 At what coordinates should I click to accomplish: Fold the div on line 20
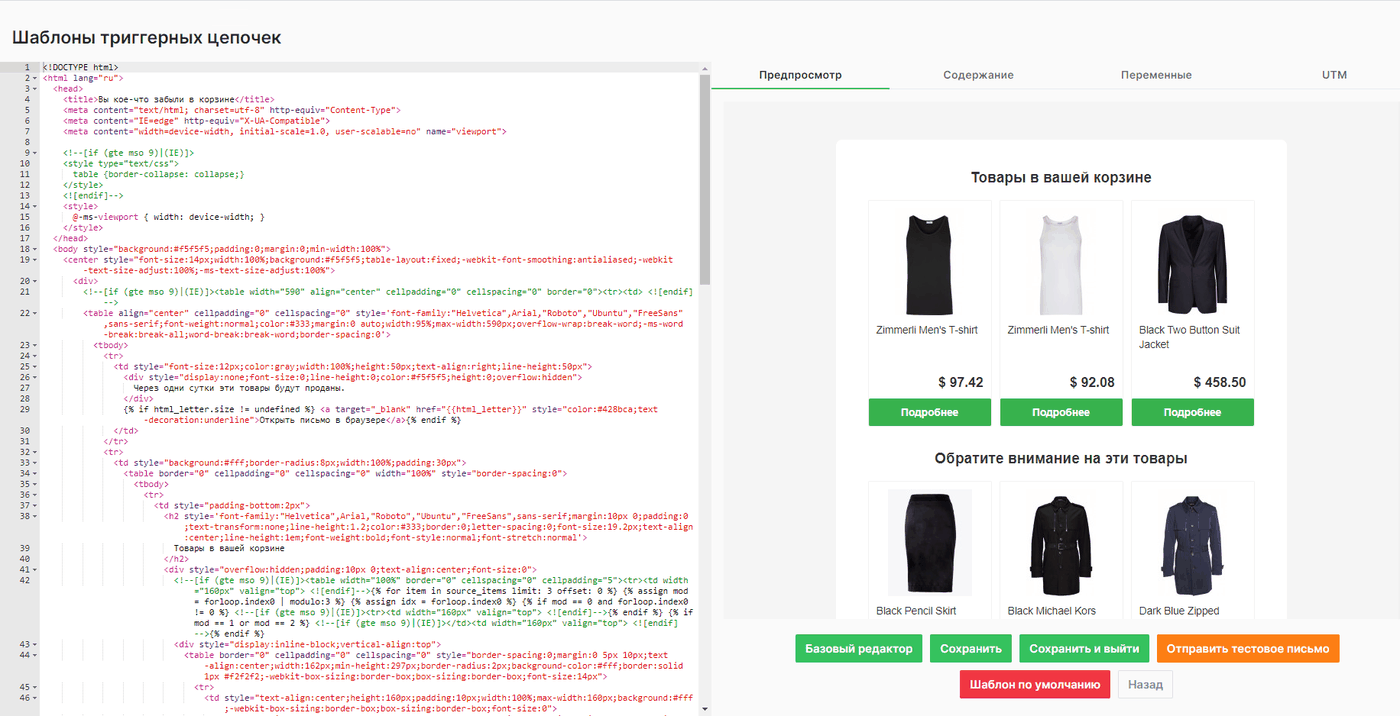click(x=36, y=281)
